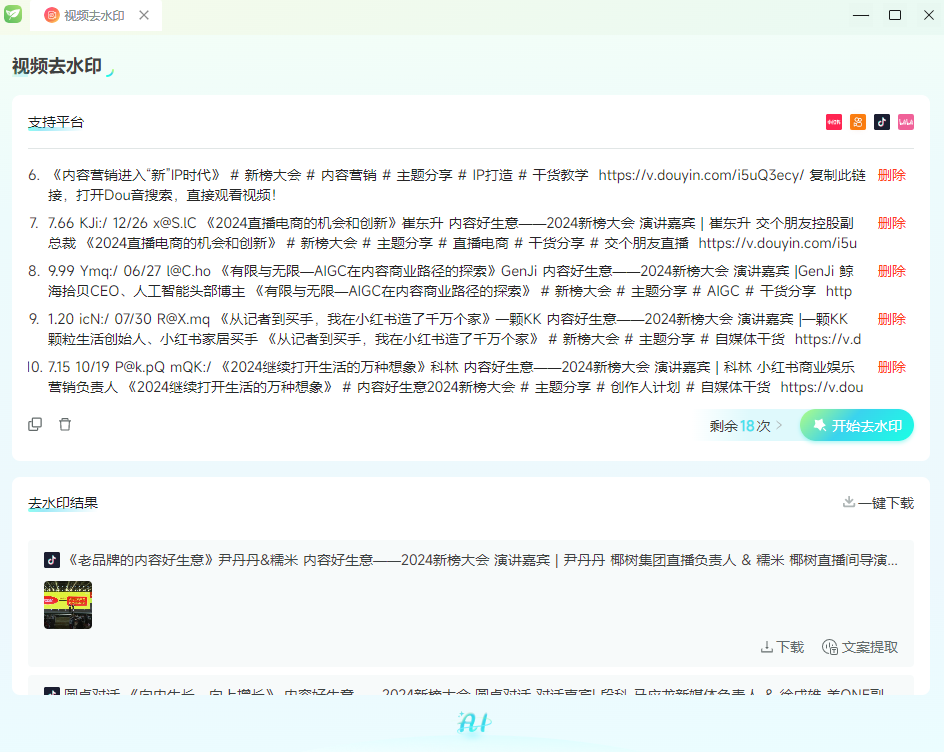Screen dimensions: 944x752
Task: Click the orange Kuaishou platform icon
Action: pyautogui.click(x=857, y=122)
